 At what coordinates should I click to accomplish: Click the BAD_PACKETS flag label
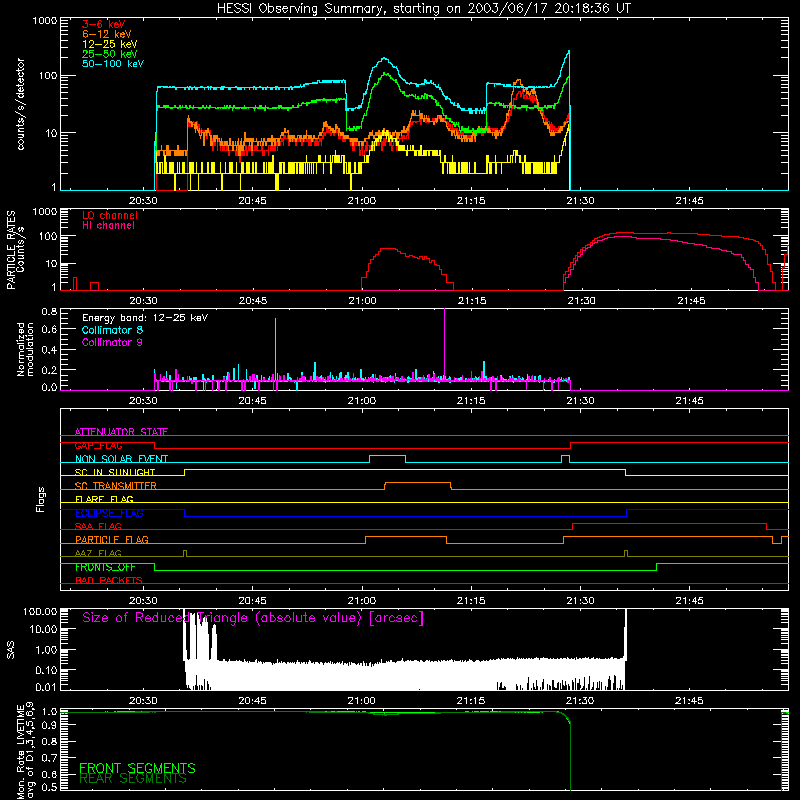(x=109, y=580)
